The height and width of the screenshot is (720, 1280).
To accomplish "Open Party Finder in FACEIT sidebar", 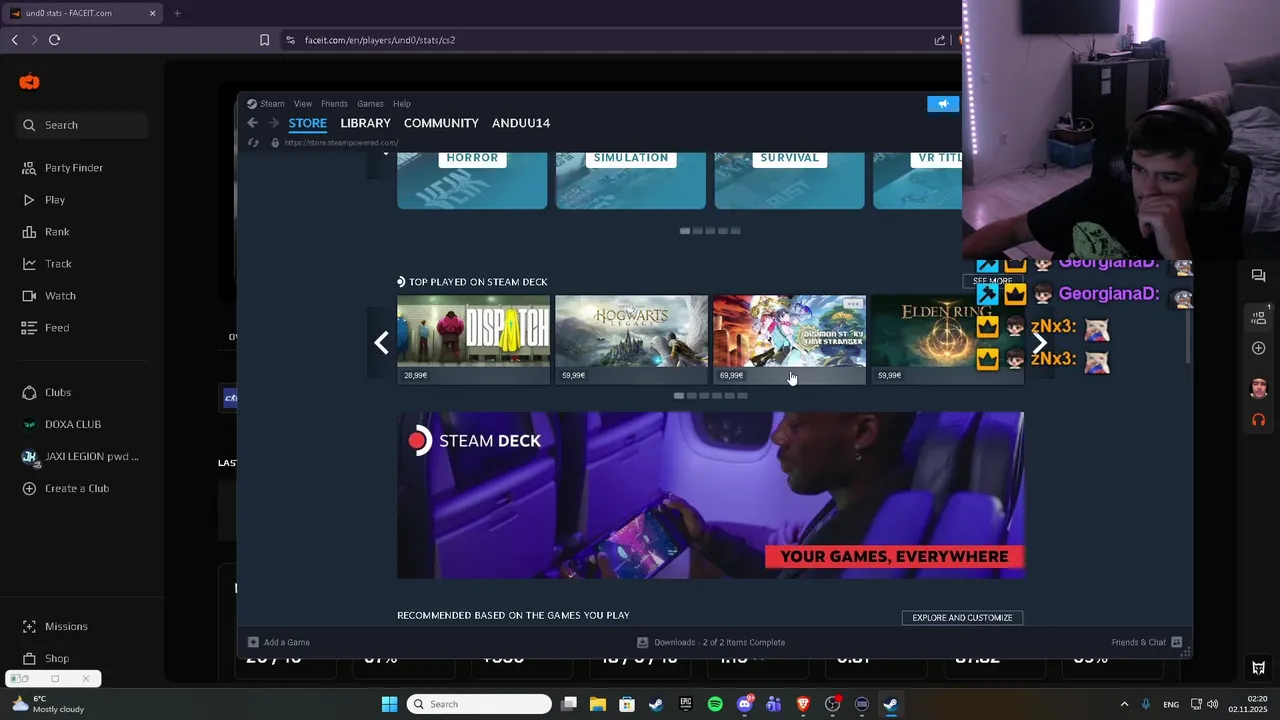I will point(63,168).
